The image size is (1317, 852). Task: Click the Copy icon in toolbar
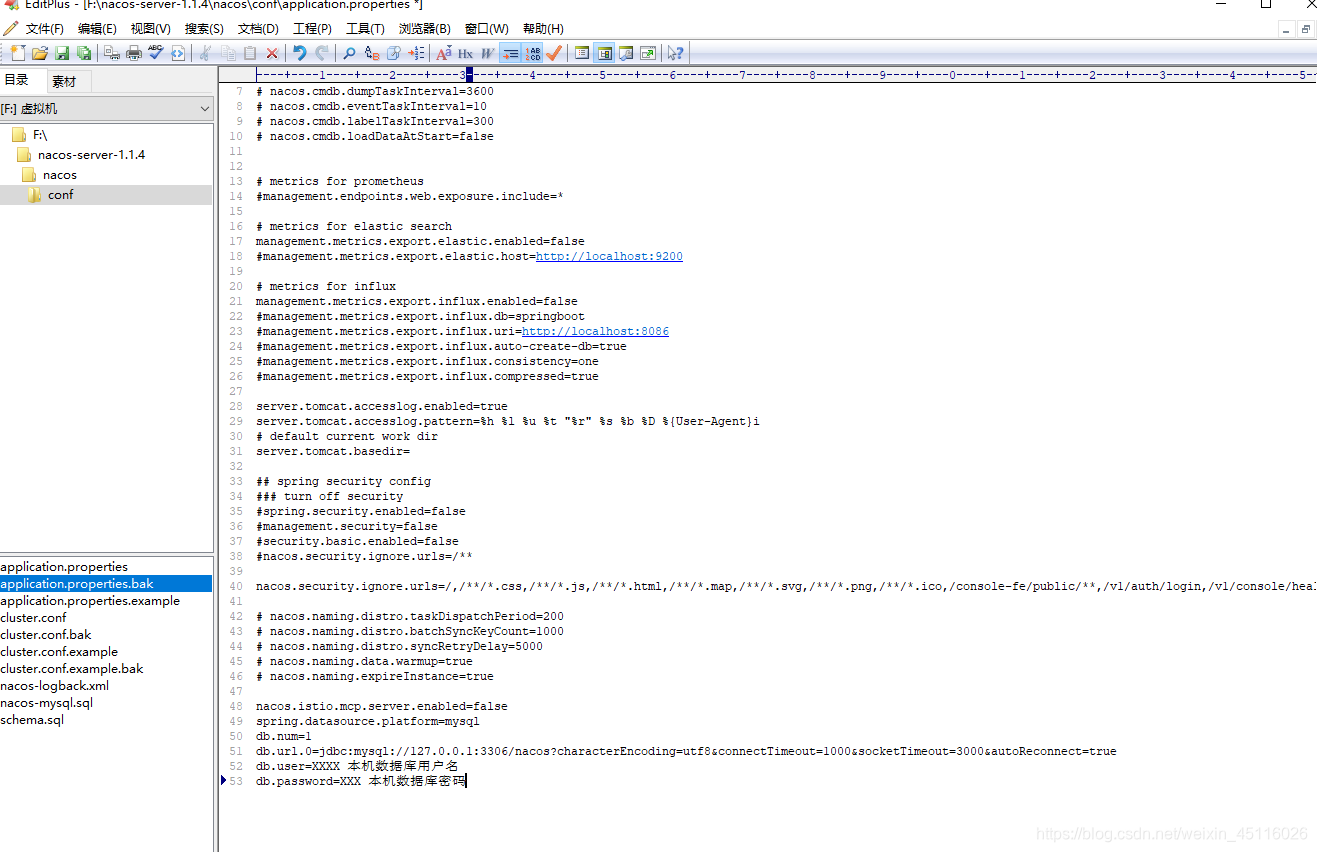pos(228,53)
